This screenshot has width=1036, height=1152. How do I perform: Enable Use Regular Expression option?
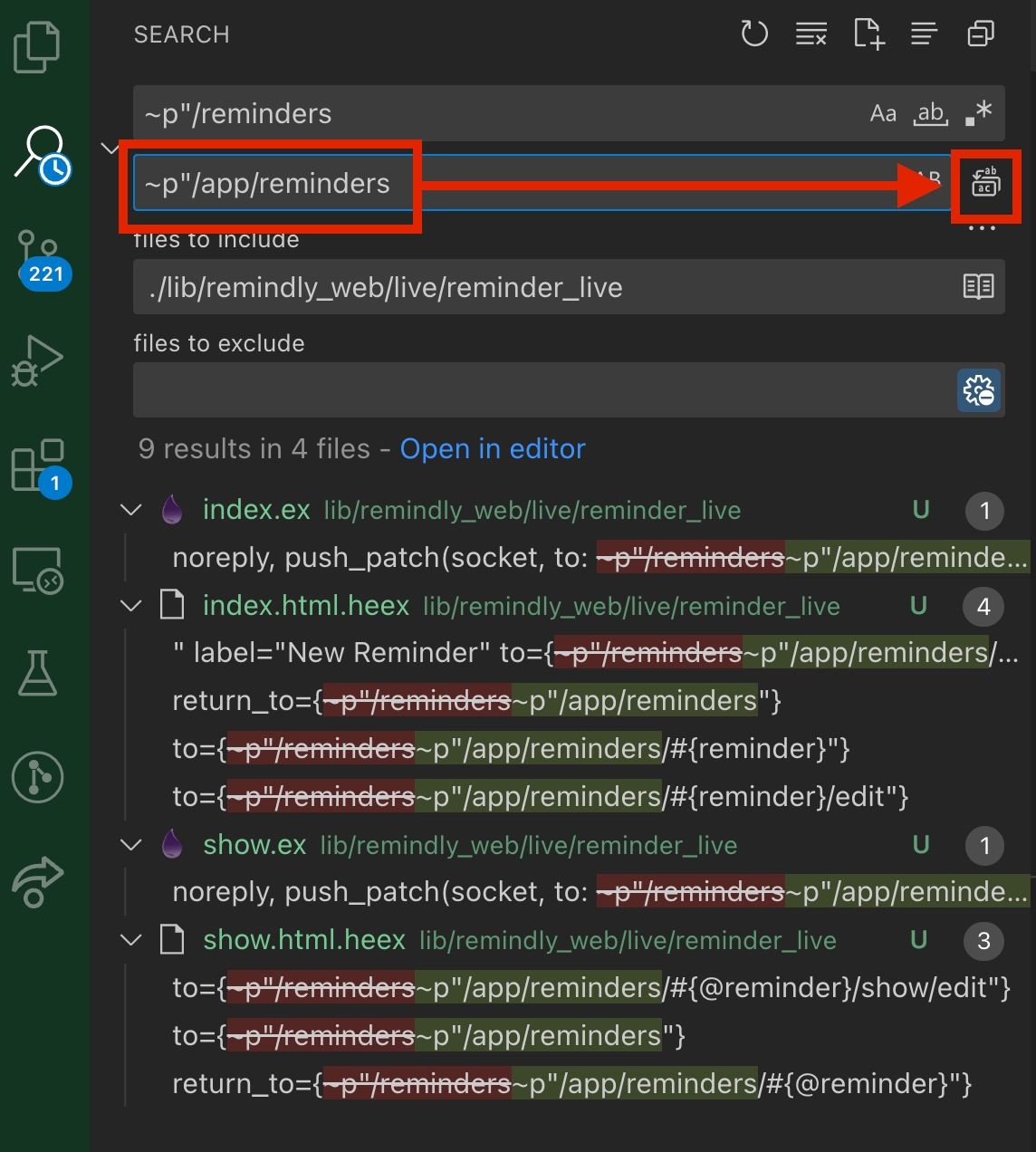tap(979, 114)
